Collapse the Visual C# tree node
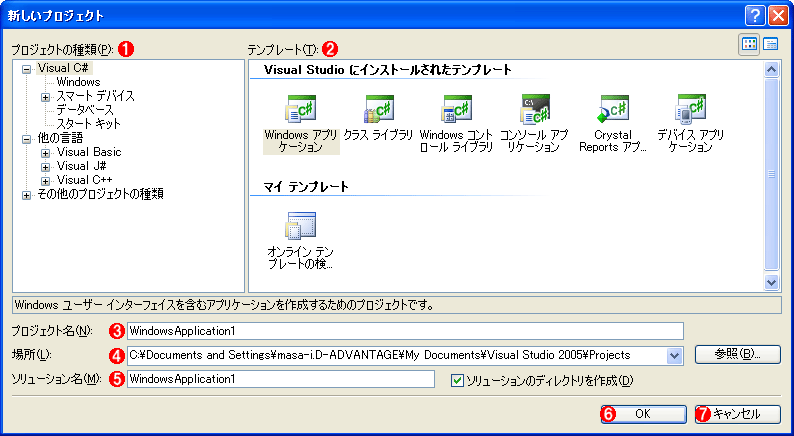Image resolution: width=794 pixels, height=436 pixels. [26, 70]
